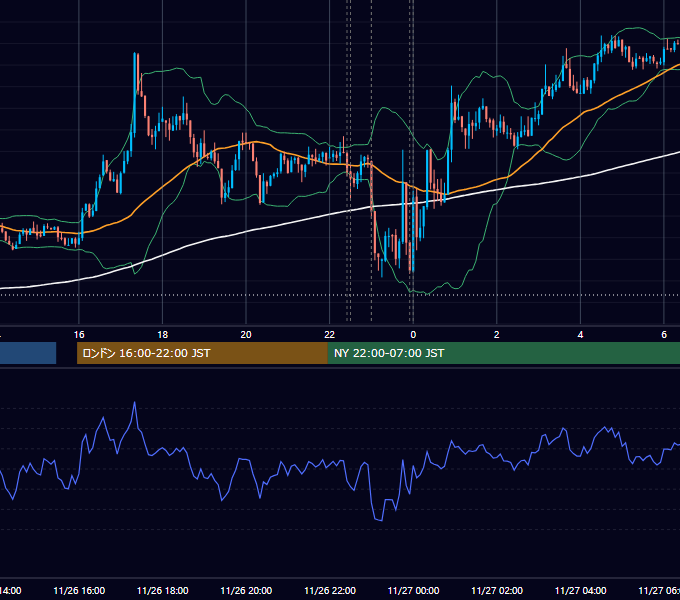Select the ロンドン 16:00-22:00 JST session bar

(x=202, y=353)
